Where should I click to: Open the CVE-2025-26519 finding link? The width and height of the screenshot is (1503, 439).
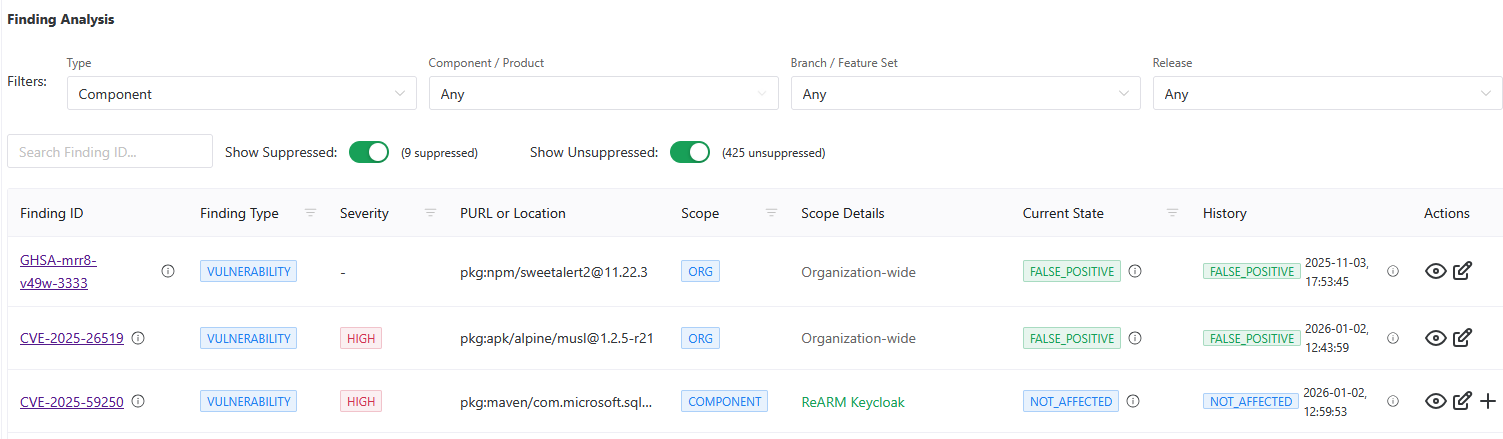tap(72, 338)
